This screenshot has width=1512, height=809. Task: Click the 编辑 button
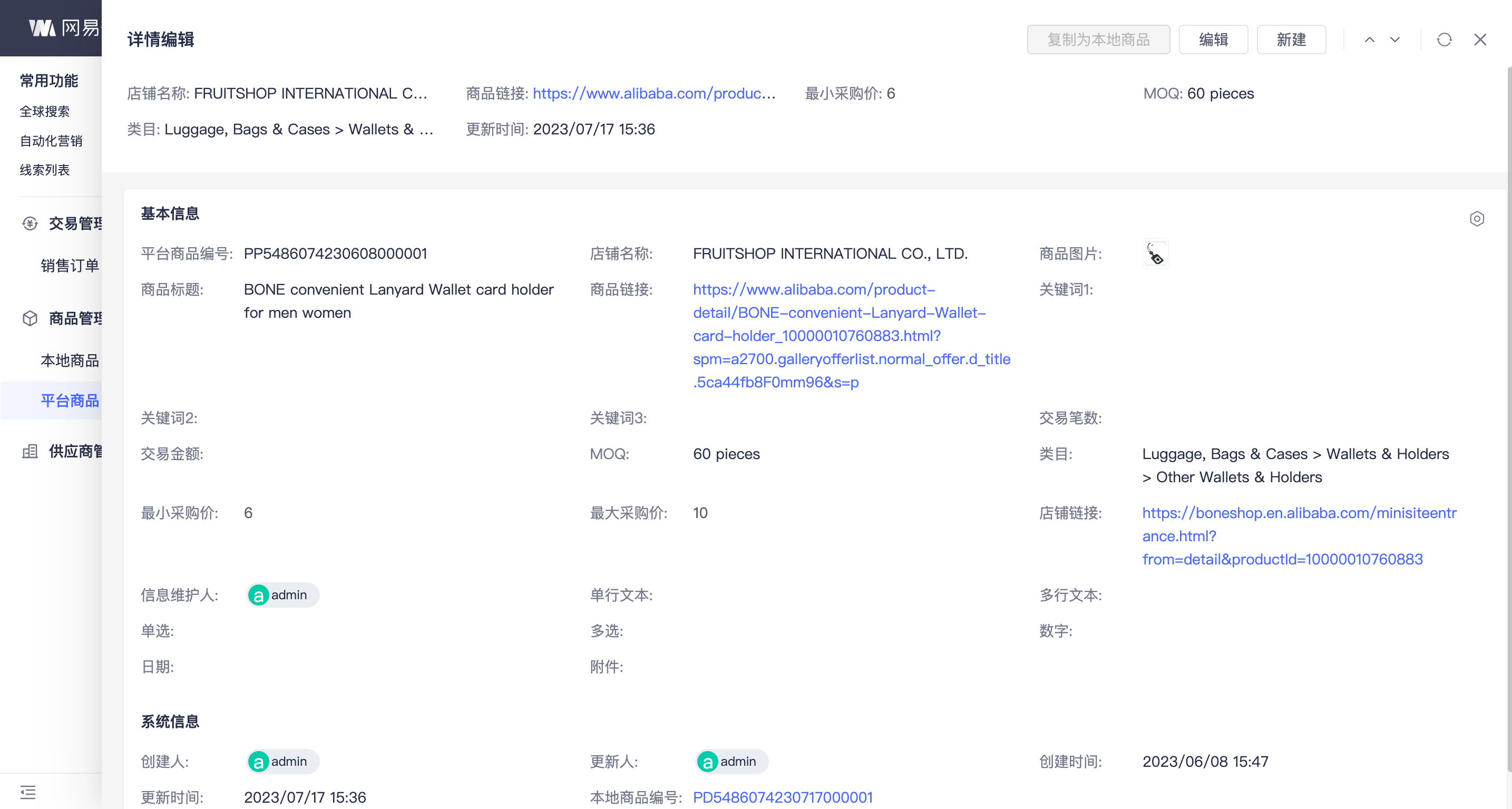pos(1213,40)
